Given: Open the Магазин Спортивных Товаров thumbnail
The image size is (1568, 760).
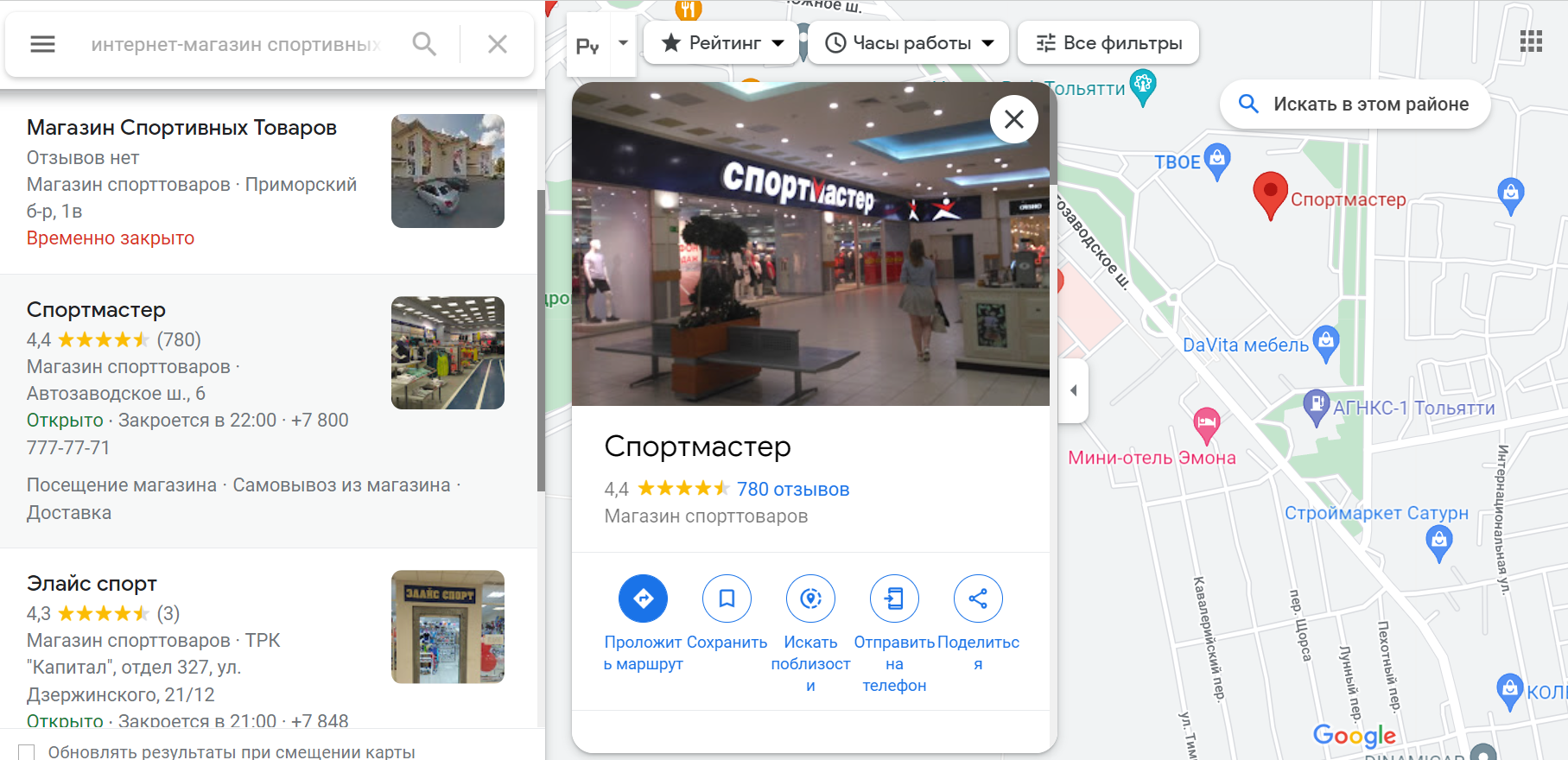Looking at the screenshot, I should click(448, 171).
